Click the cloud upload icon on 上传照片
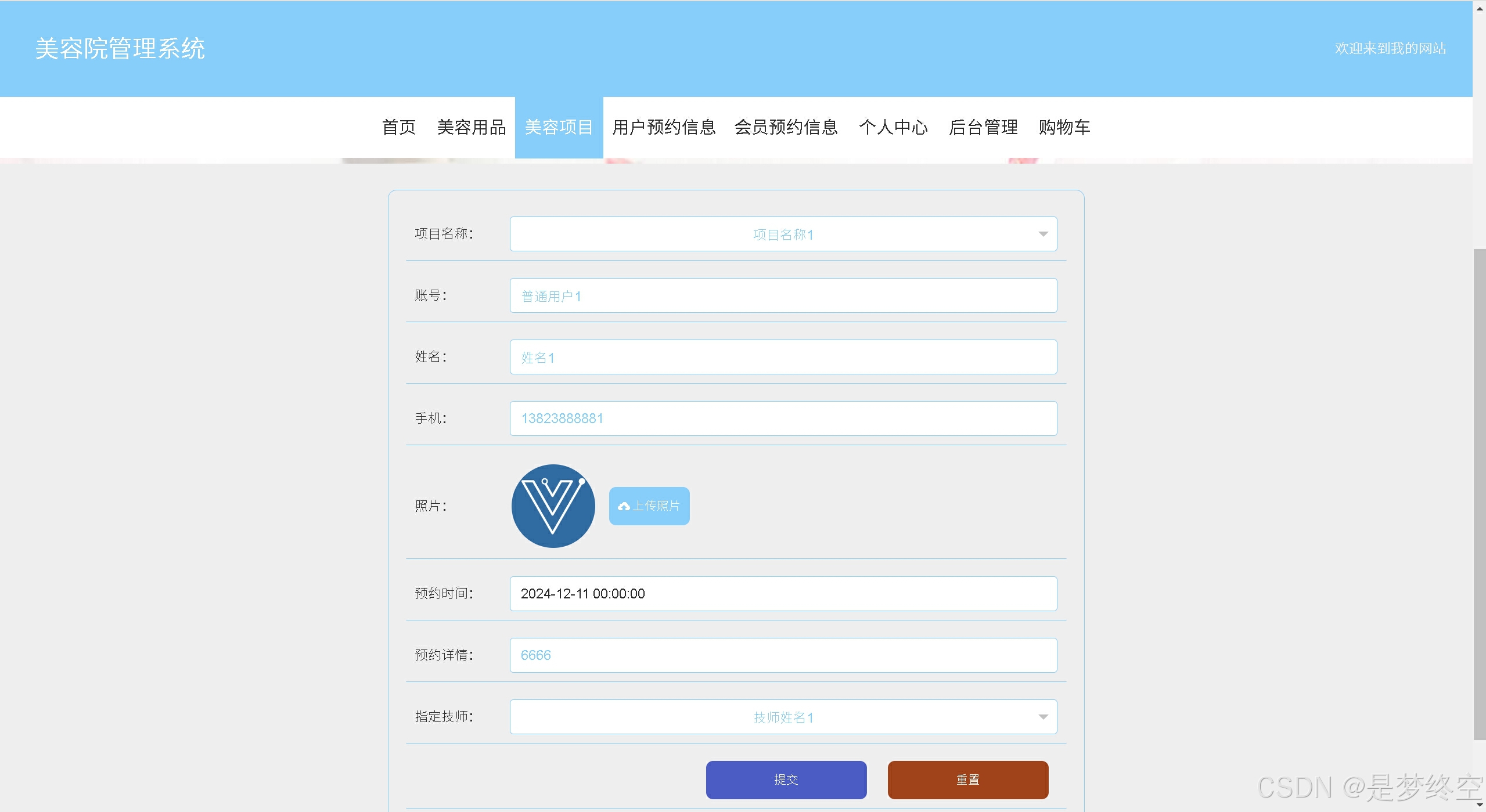The height and width of the screenshot is (812, 1486). pyautogui.click(x=624, y=506)
